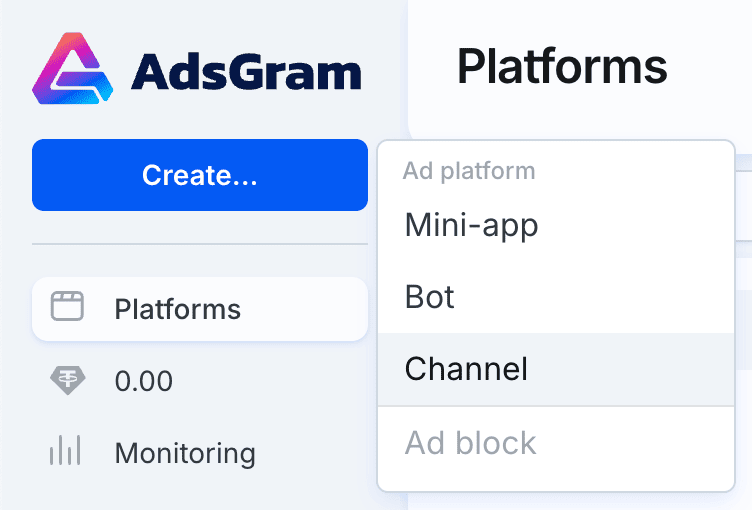The height and width of the screenshot is (510, 752).
Task: Select Mini-app from the dropdown menu
Action: coord(556,225)
